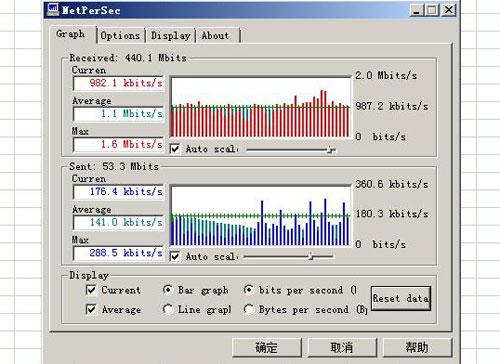Viewport: 500px width, 364px height.
Task: Click the Received Current 982.1 kbits/s field
Action: coord(118,83)
